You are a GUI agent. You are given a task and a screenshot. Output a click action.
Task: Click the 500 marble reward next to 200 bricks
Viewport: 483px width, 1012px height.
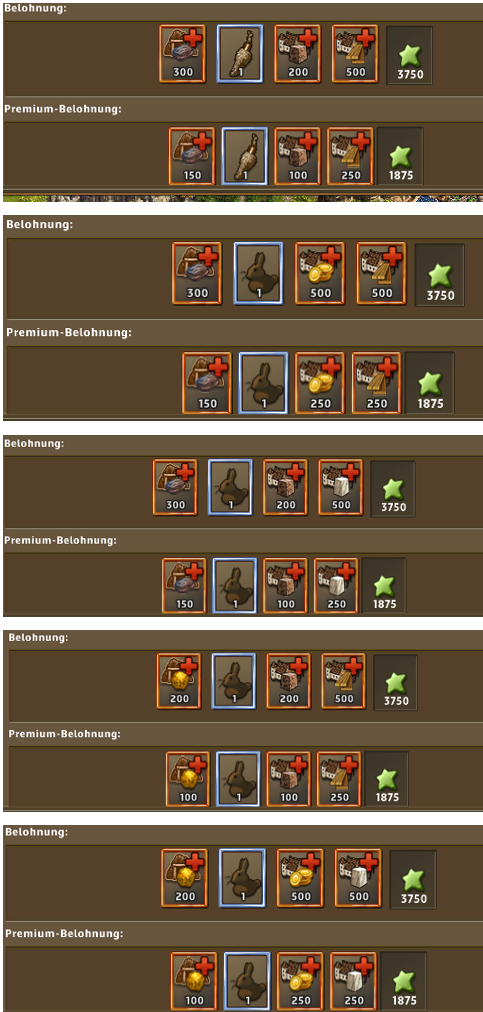click(x=340, y=487)
